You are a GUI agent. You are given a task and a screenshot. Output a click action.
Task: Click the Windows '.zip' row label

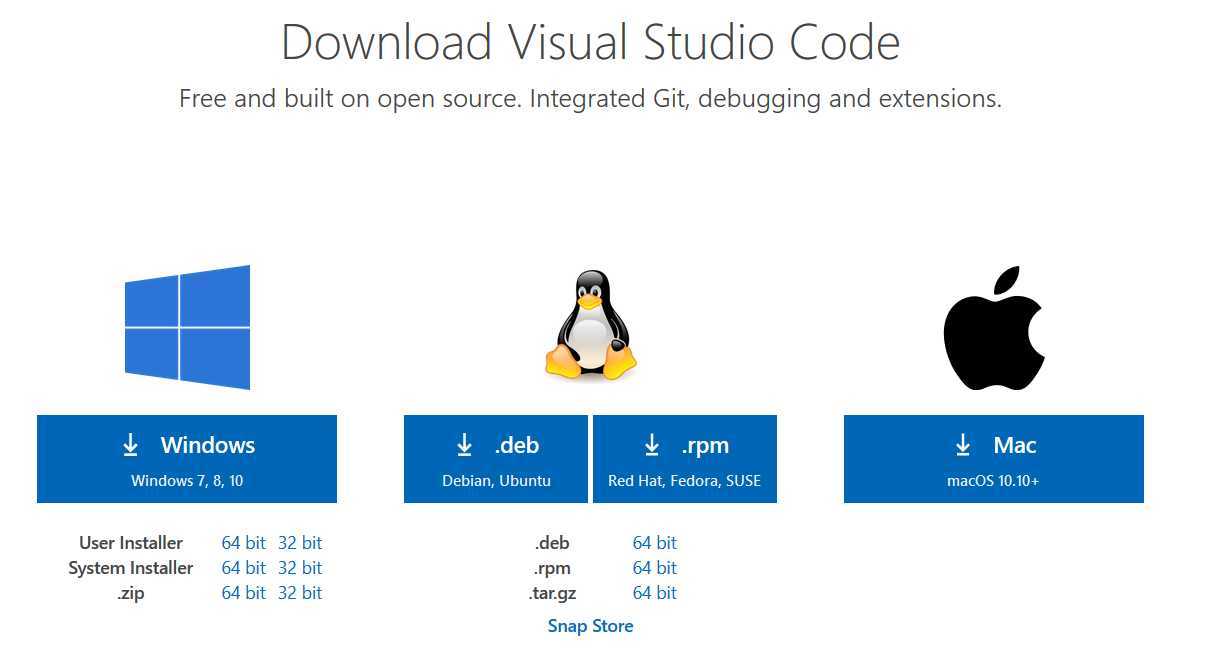click(131, 593)
